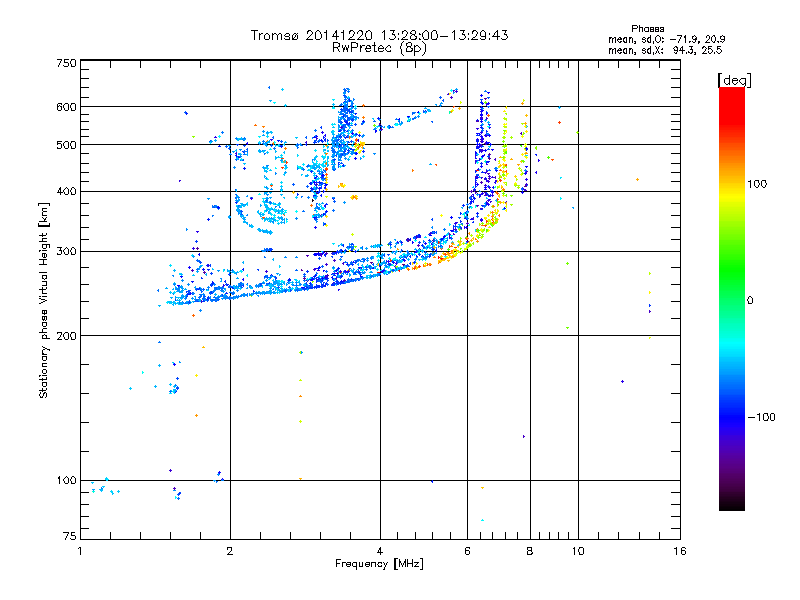Click the '400' height tick label
This screenshot has height=600, width=800.
pyautogui.click(x=67, y=192)
